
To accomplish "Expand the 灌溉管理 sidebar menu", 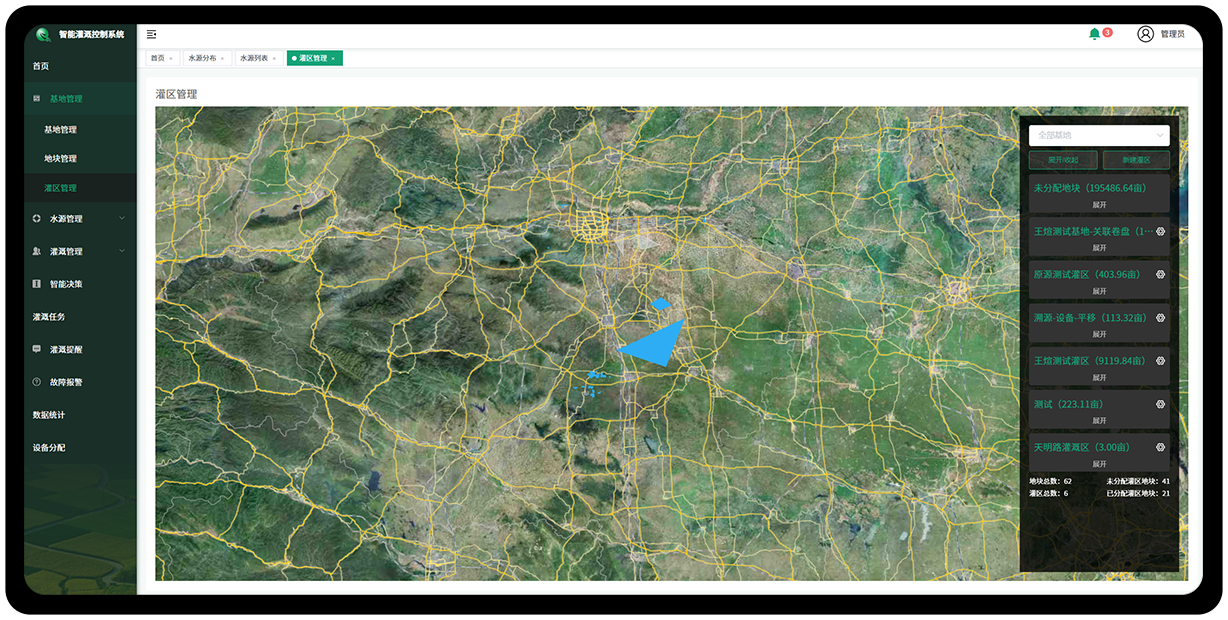I will [80, 251].
